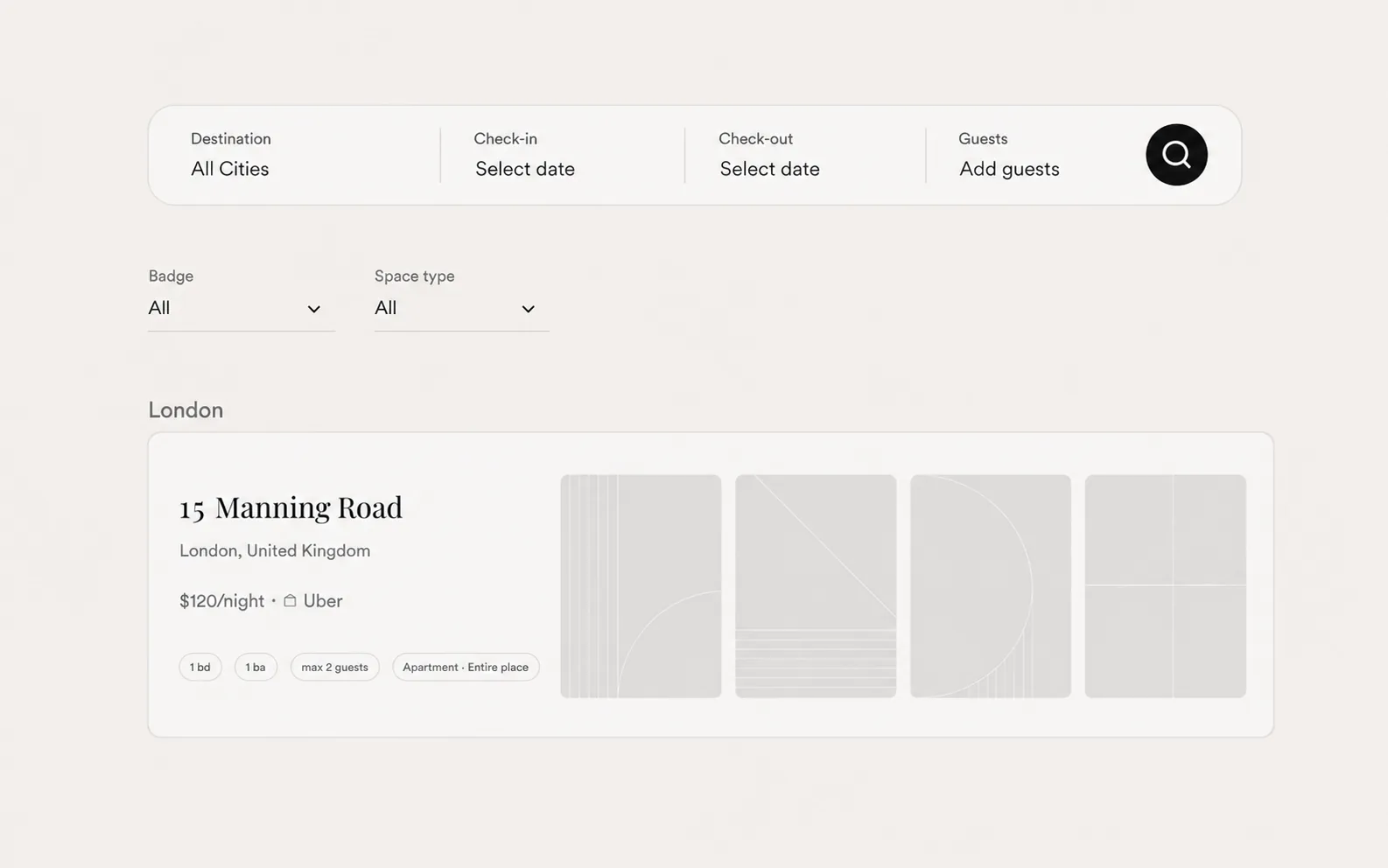Click the briefcase icon beside Uber
Image resolution: width=1388 pixels, height=868 pixels.
290,600
